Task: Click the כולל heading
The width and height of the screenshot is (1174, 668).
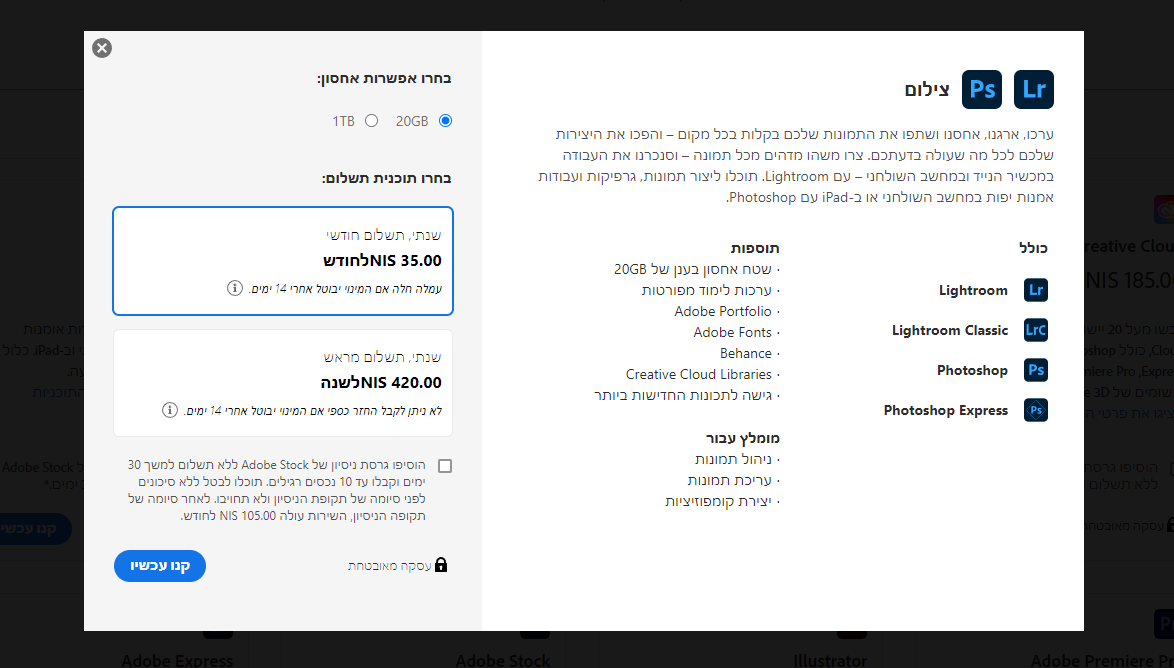Action: coord(1032,248)
